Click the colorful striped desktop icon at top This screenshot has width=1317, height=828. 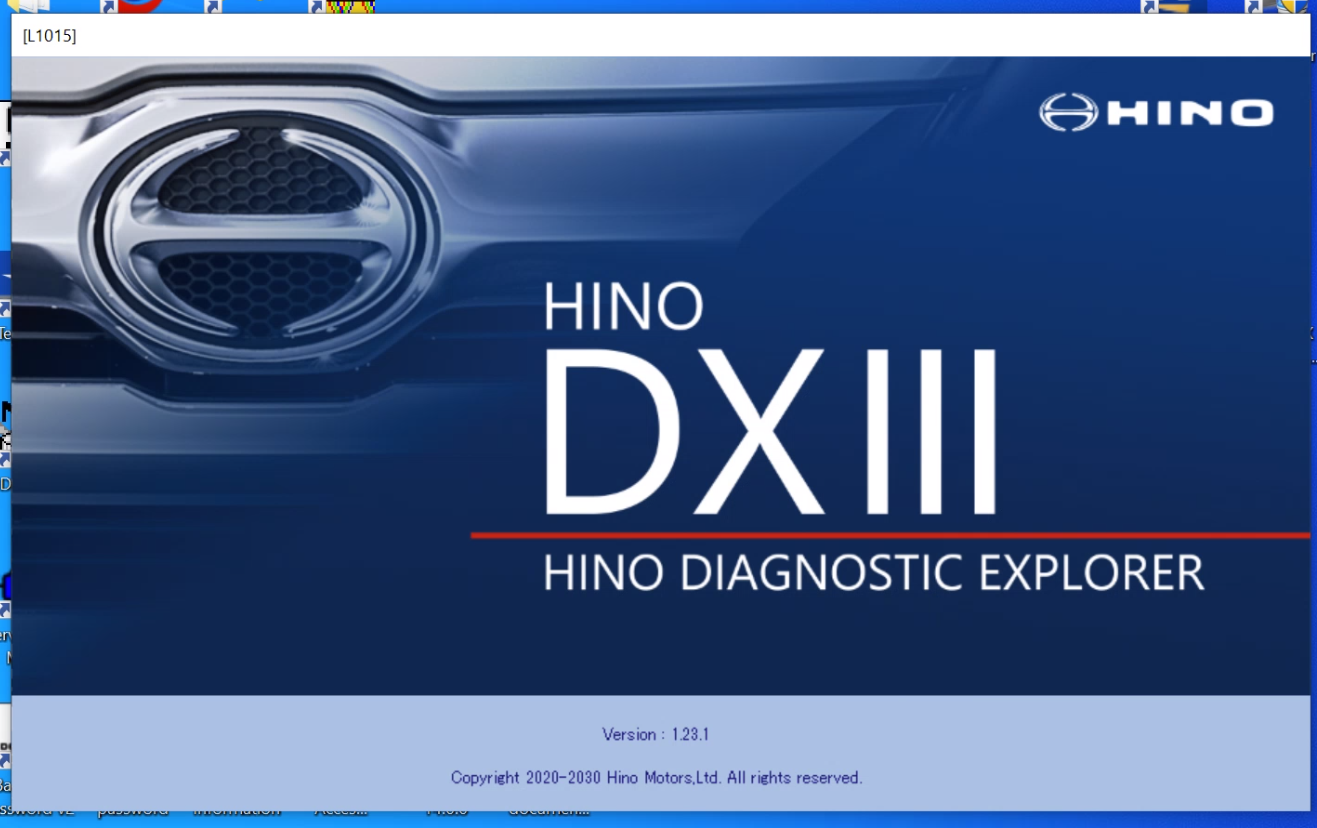[351, 6]
